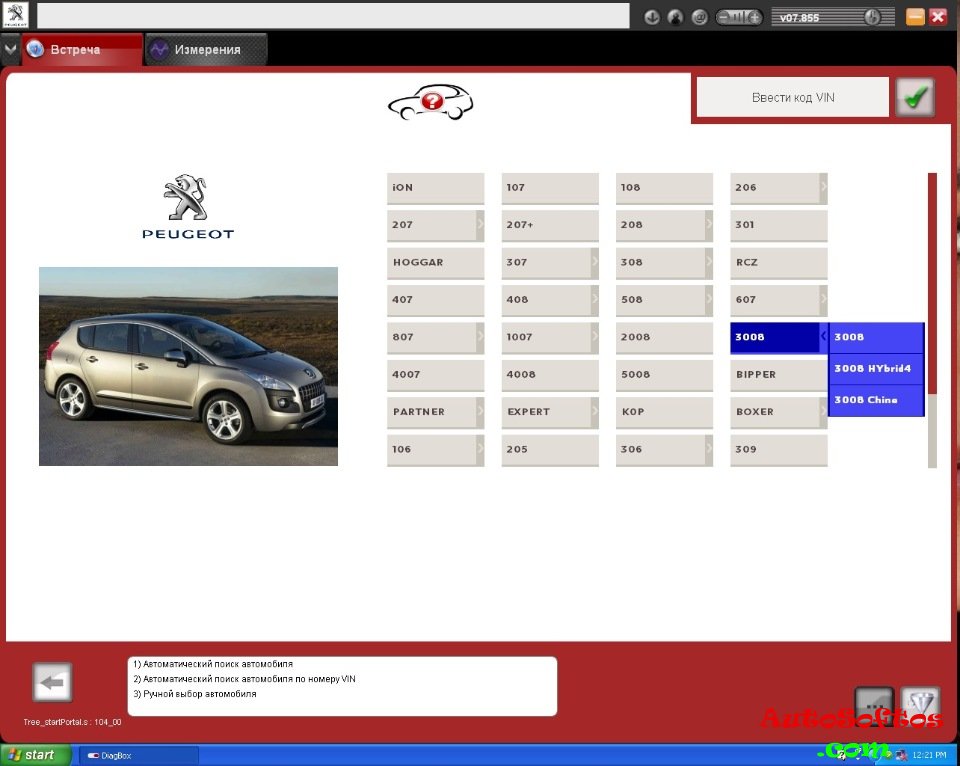Click the back arrow button

tap(52, 682)
